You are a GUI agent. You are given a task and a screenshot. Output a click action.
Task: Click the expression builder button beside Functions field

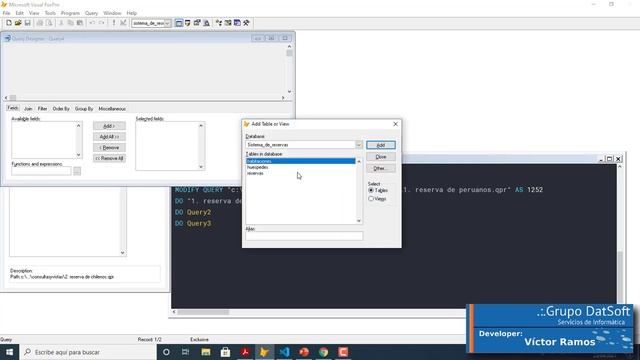[x=77, y=171]
